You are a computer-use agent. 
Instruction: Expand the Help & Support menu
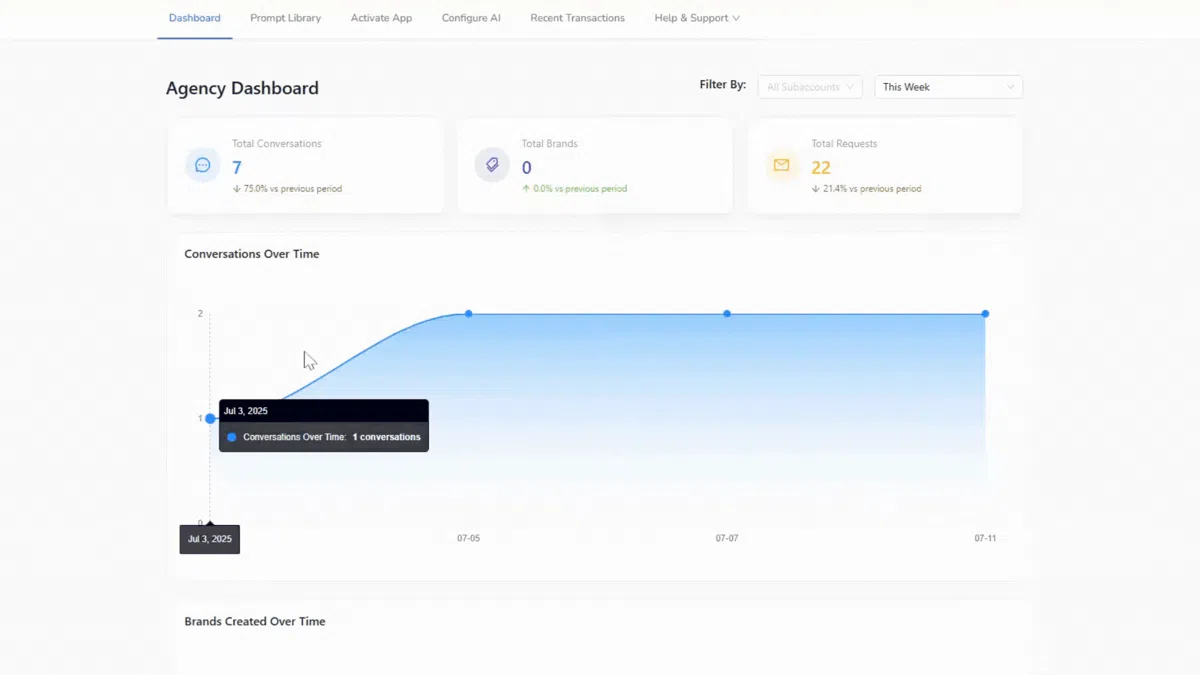coord(697,18)
